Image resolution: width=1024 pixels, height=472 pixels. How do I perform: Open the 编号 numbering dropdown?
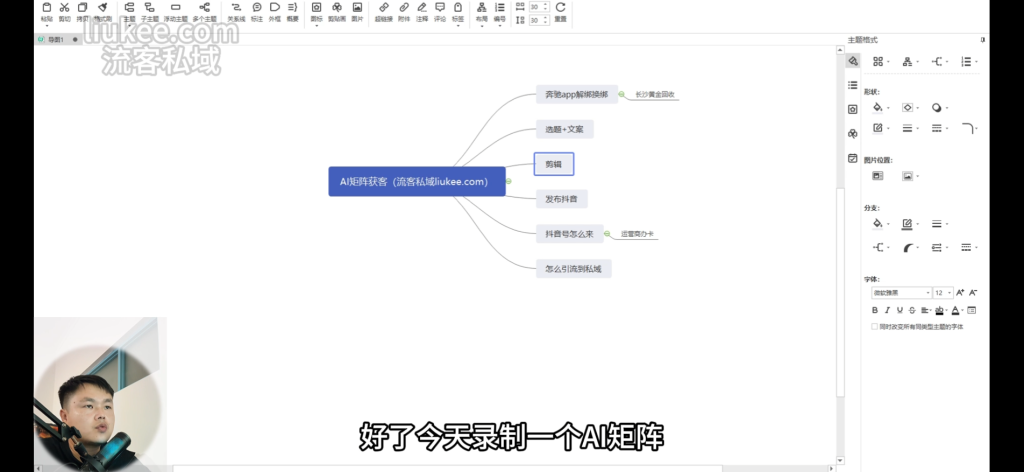point(500,26)
